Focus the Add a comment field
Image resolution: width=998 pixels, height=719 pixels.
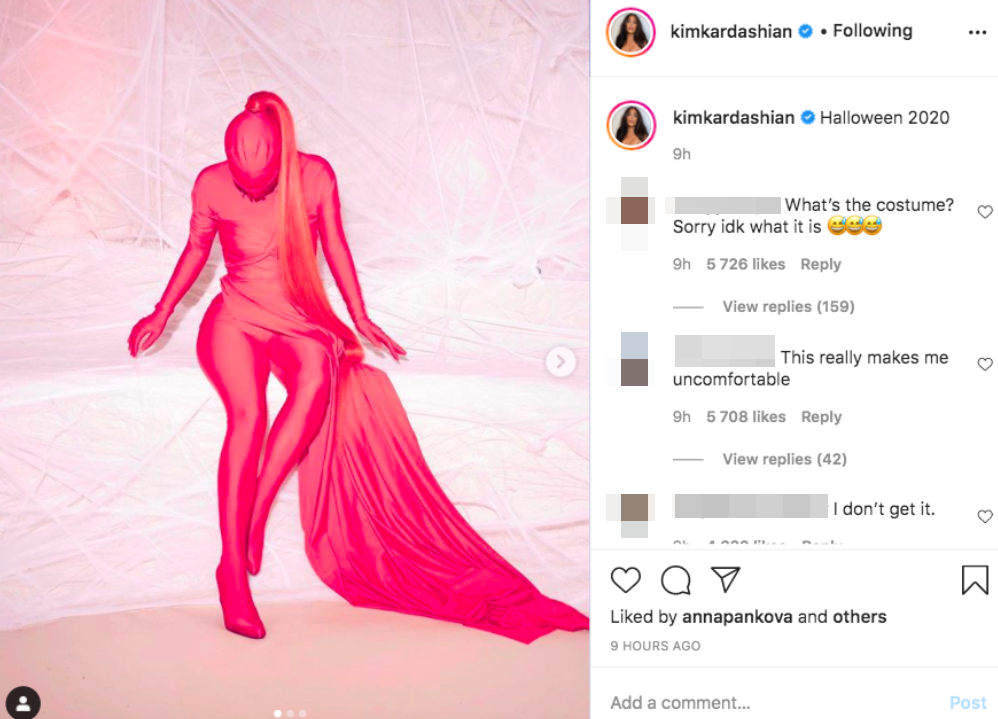click(x=773, y=702)
